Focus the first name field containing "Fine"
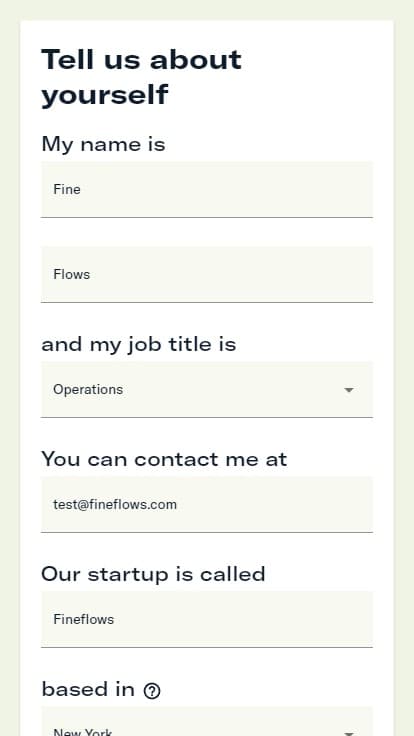The width and height of the screenshot is (414, 736). pos(207,190)
